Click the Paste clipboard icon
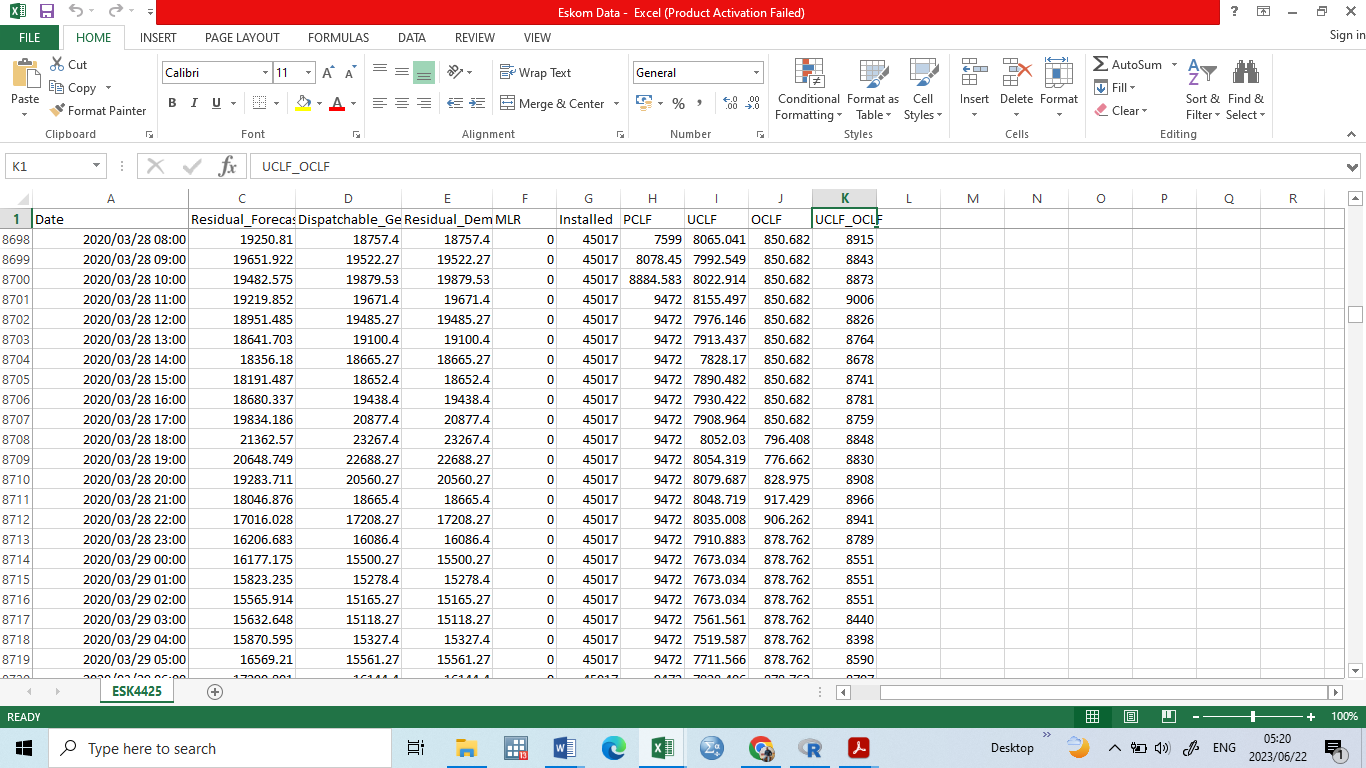The width and height of the screenshot is (1366, 768). coord(25,74)
